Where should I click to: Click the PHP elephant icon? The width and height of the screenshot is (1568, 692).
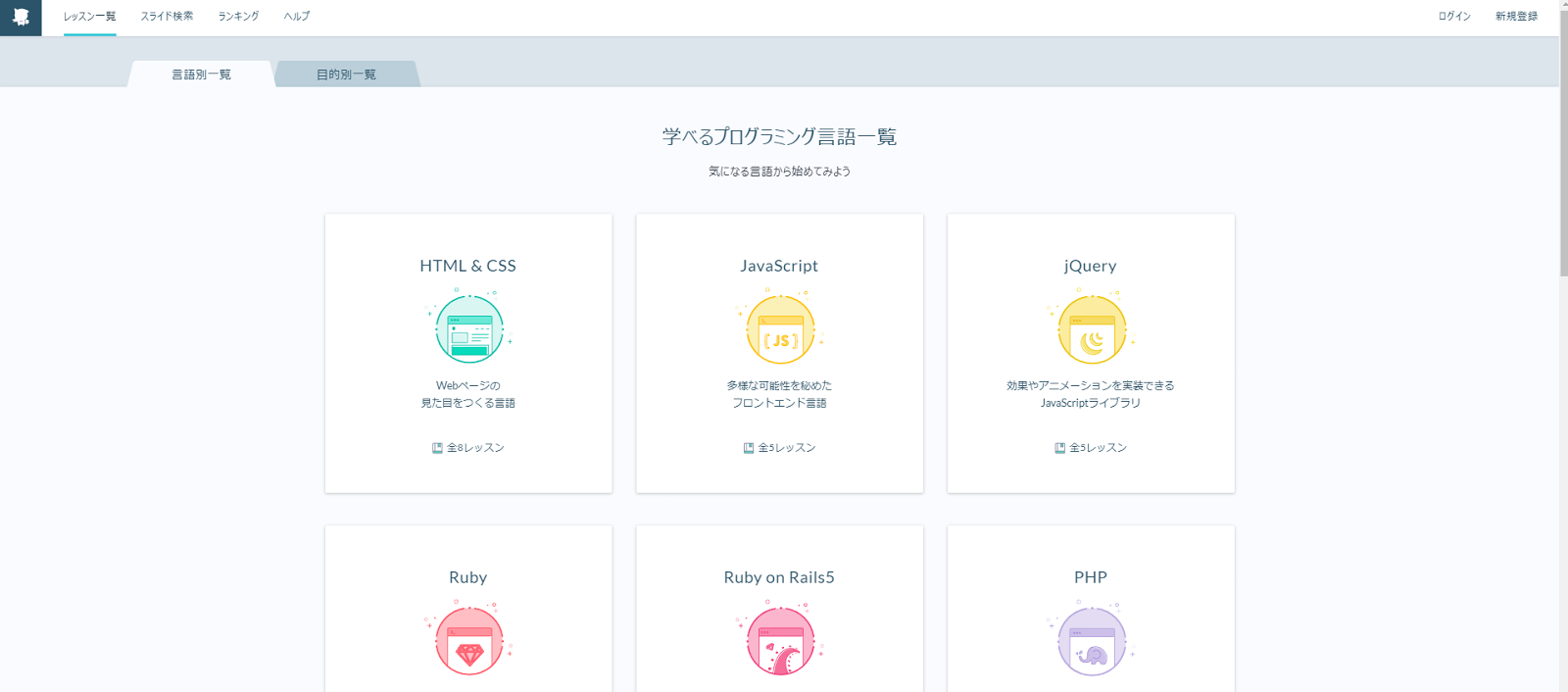pos(1091,639)
